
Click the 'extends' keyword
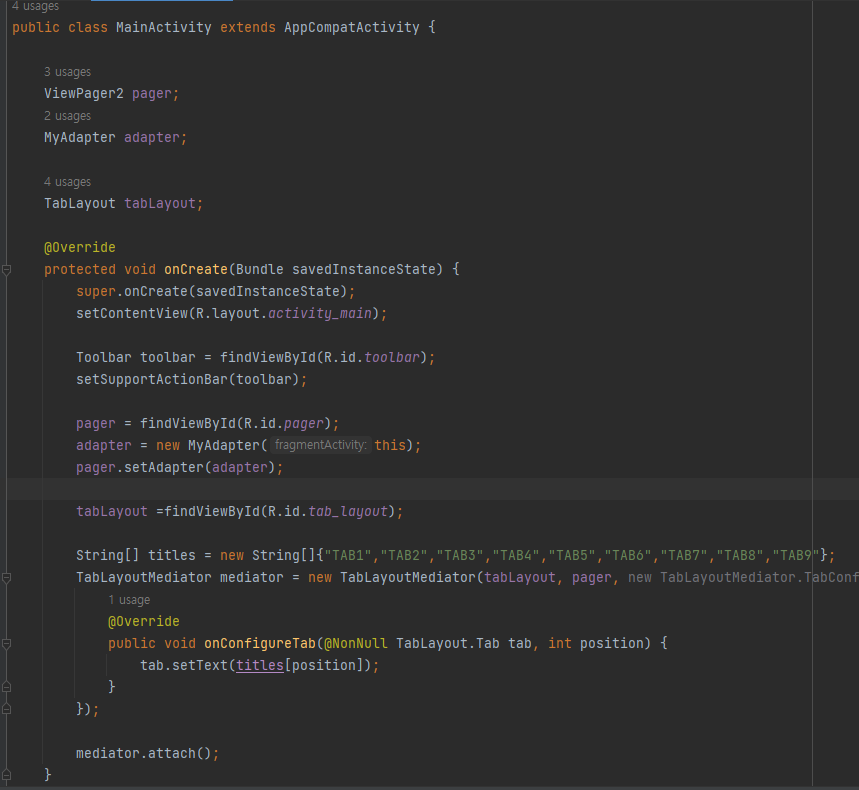(248, 27)
